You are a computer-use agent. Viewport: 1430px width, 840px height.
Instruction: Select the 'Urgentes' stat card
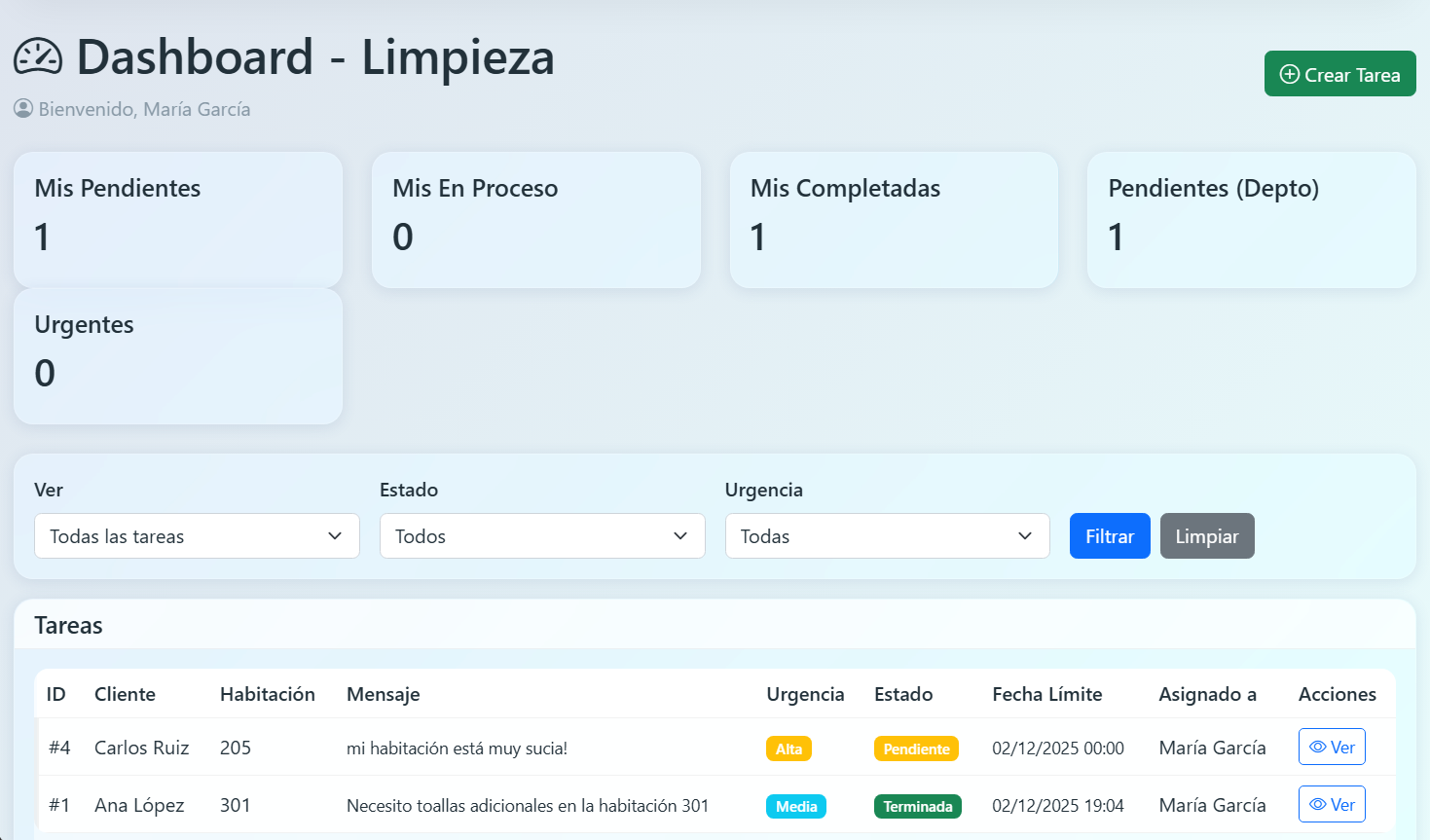(x=177, y=355)
